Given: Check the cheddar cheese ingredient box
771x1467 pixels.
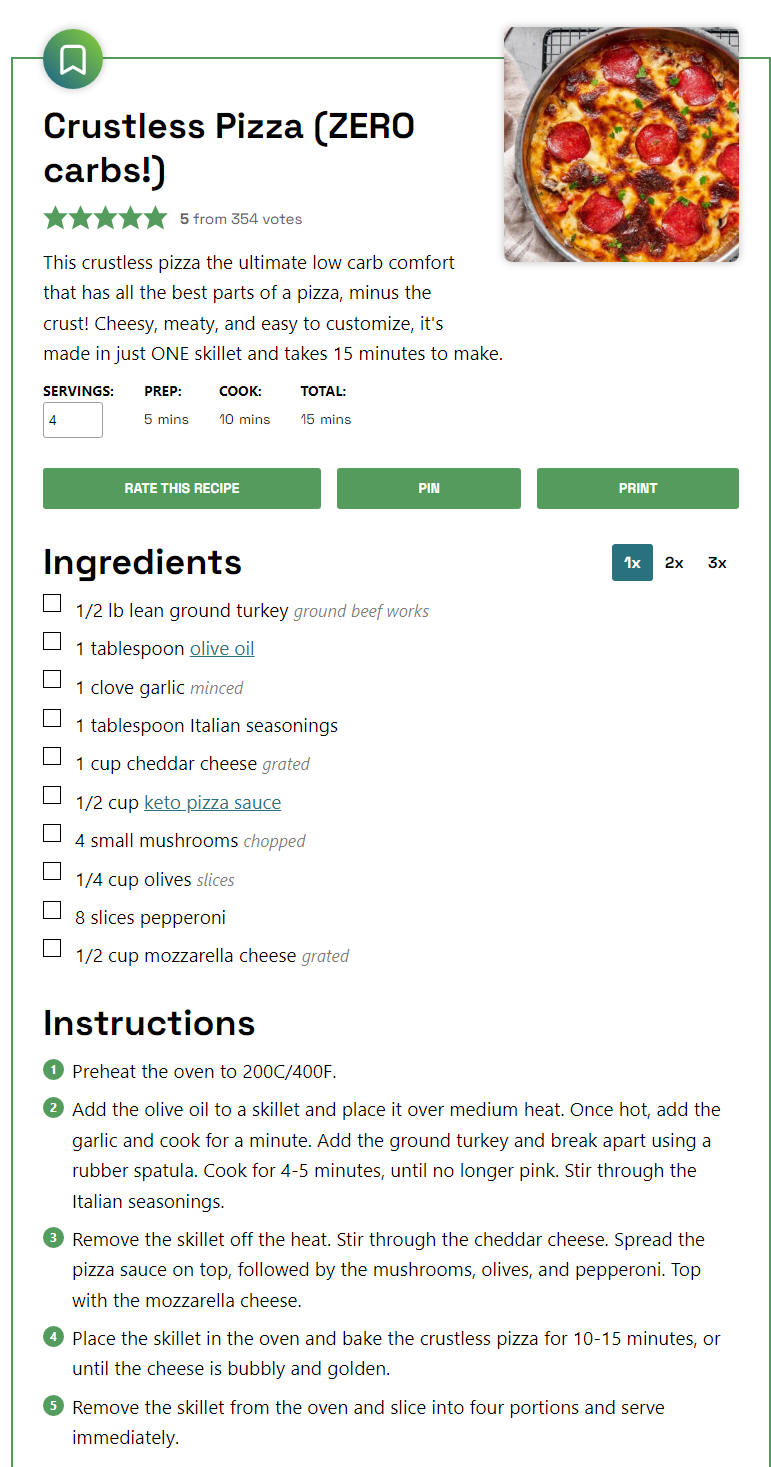Looking at the screenshot, I should pos(52,756).
